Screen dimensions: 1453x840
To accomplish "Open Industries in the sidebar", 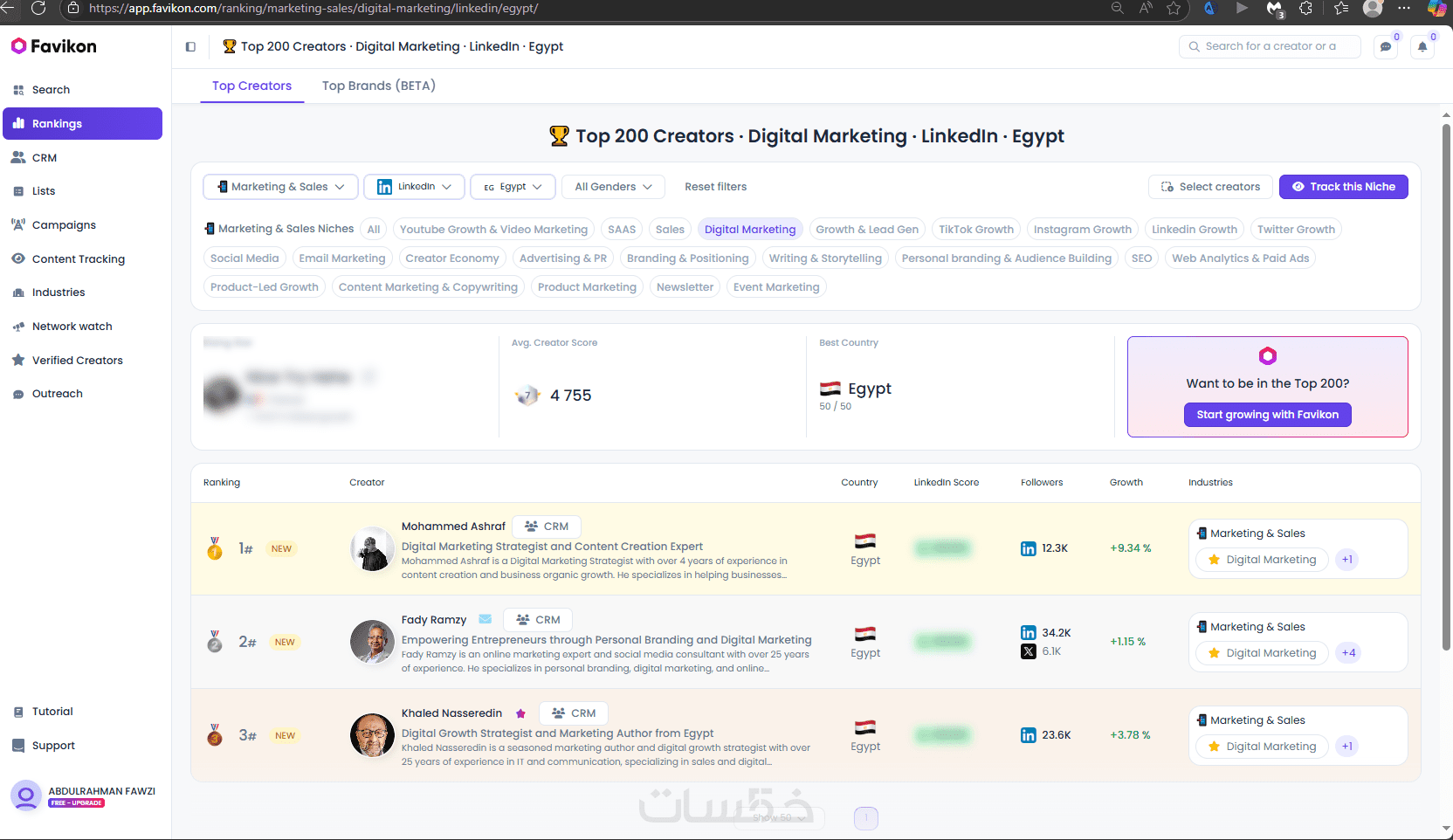I will pyautogui.click(x=82, y=293).
